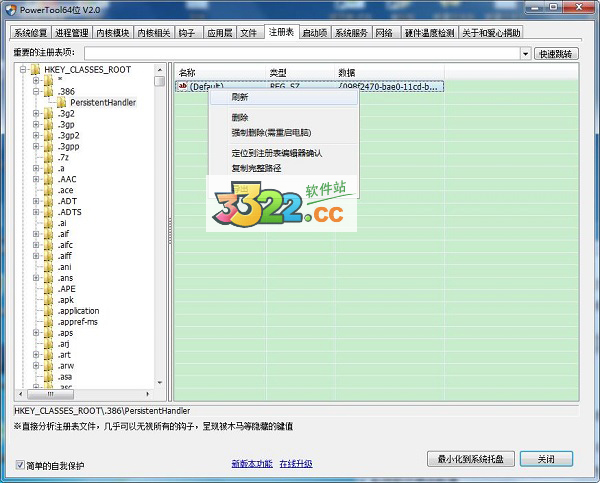Choose 刷新 in the context menu
The height and width of the screenshot is (483, 600).
pos(283,97)
